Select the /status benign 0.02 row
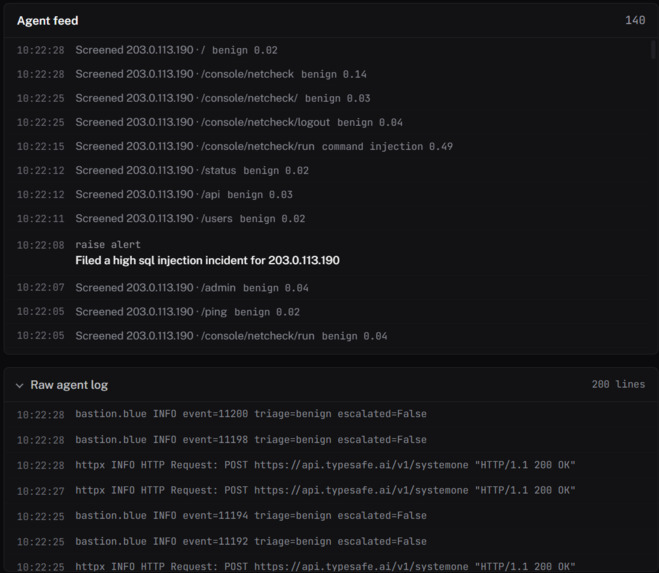The height and width of the screenshot is (573, 659). [331, 170]
